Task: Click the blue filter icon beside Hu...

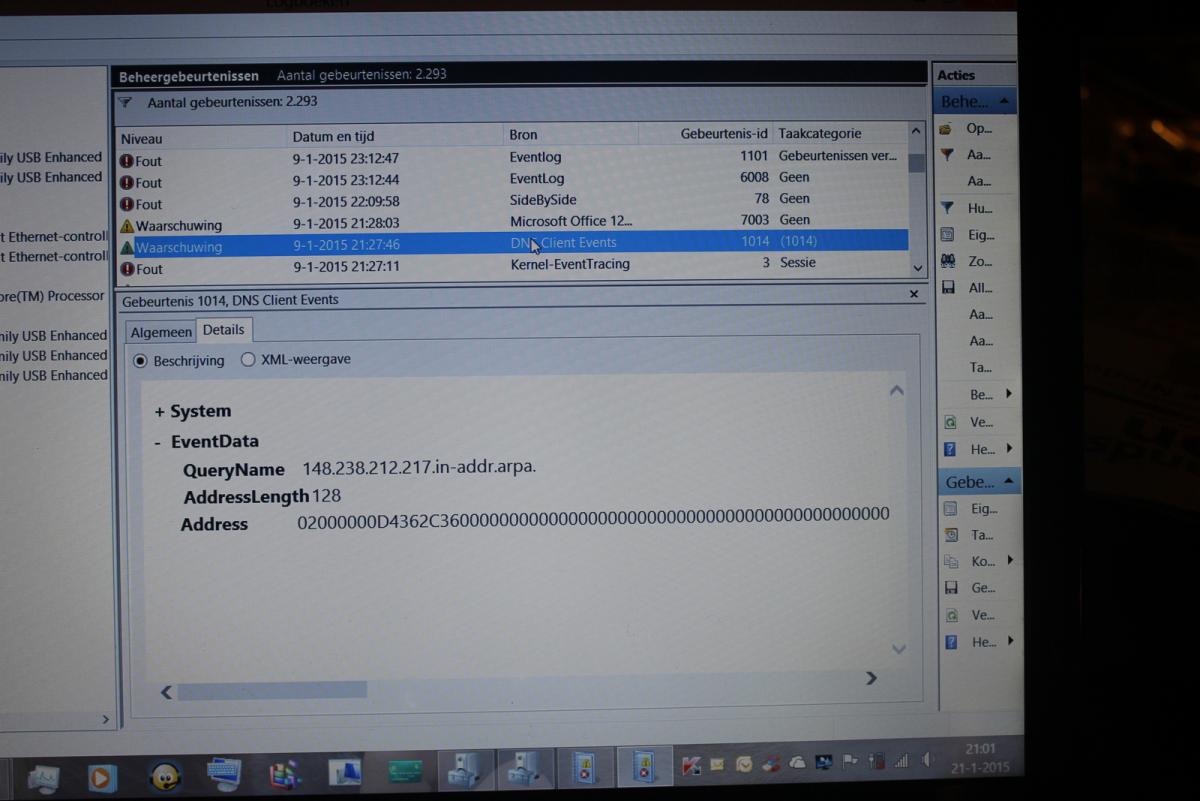Action: click(x=946, y=208)
